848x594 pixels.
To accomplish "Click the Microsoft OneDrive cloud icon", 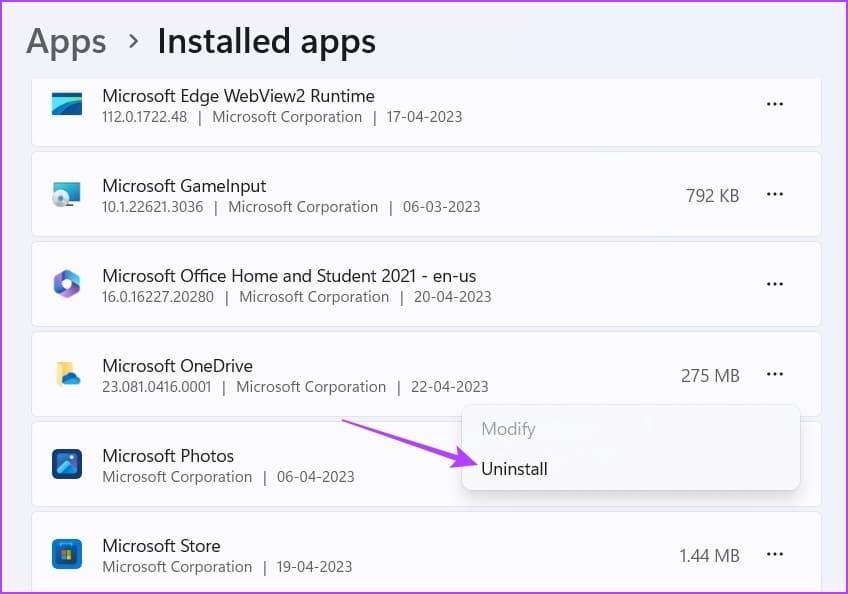I will [x=68, y=374].
